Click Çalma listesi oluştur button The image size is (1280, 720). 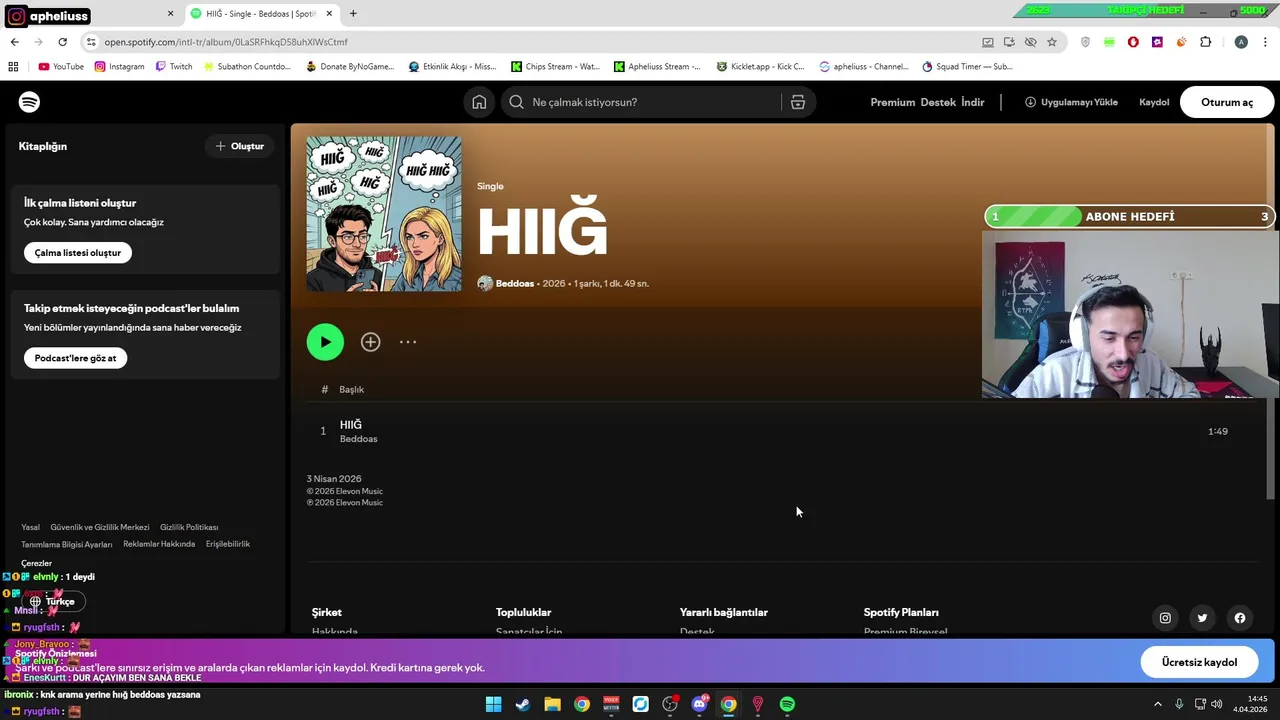tap(78, 253)
